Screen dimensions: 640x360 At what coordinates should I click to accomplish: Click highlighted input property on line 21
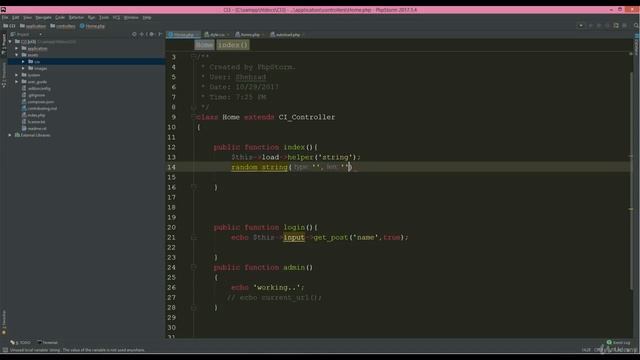point(294,238)
